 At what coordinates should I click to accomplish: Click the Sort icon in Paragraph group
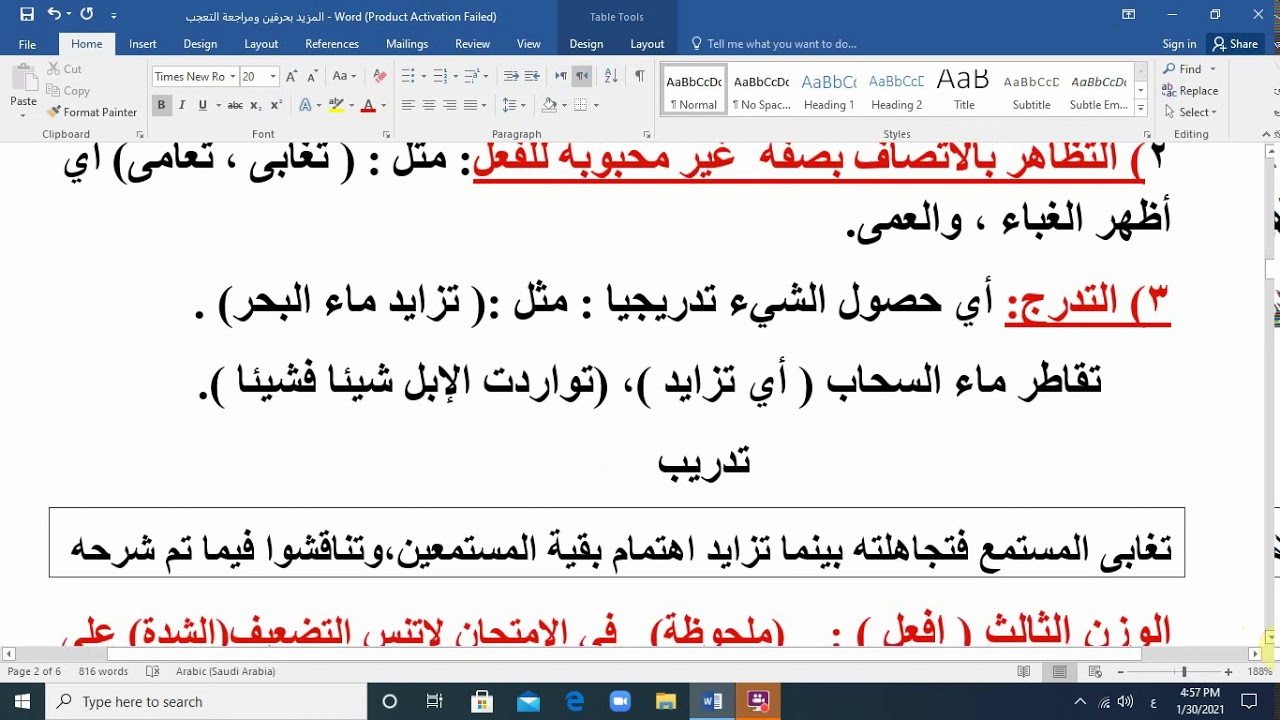[x=612, y=76]
